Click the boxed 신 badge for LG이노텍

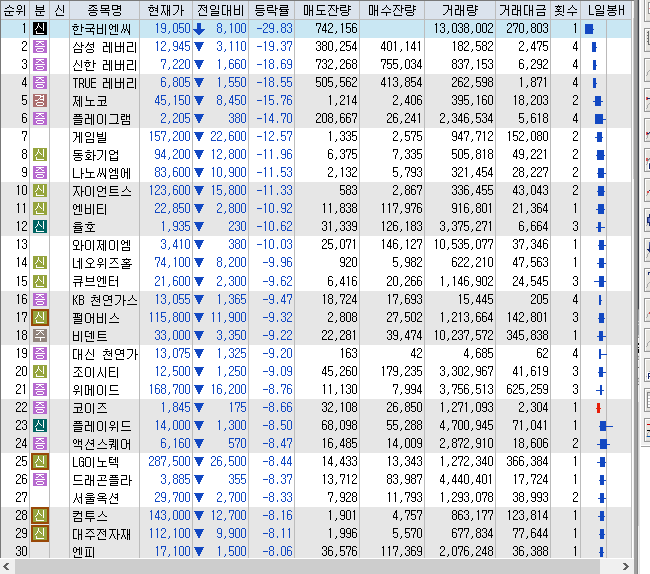coord(40,461)
